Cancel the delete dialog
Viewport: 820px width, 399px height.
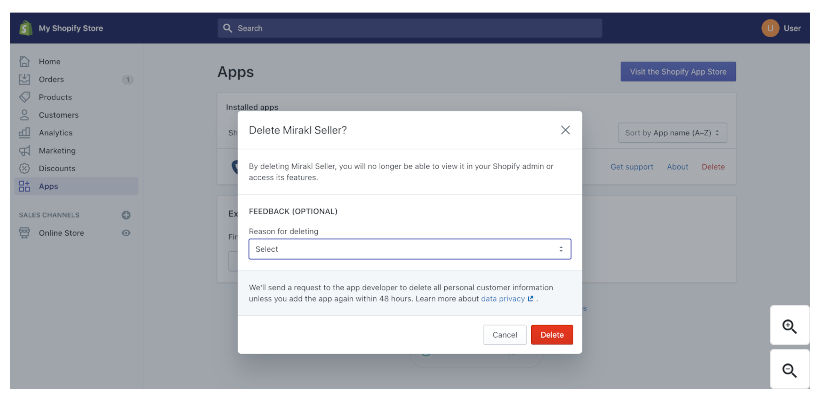coord(505,335)
